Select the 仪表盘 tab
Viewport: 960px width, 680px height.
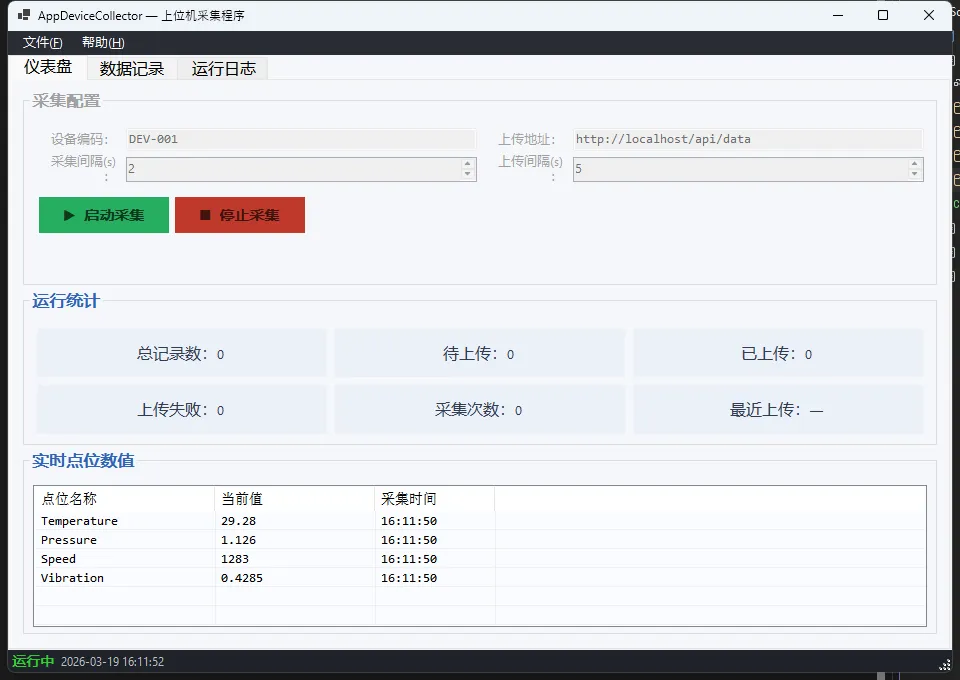[x=48, y=67]
